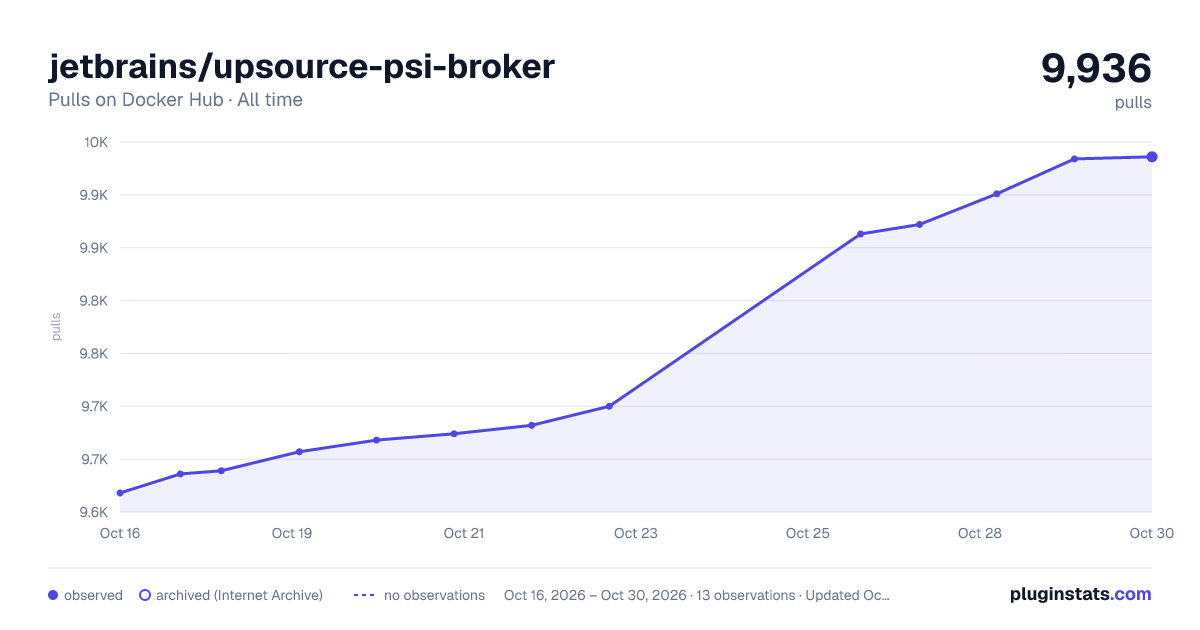Screen dimensions: 1200x630
Task: Click the '10K' y-axis label
Action: 96,142
